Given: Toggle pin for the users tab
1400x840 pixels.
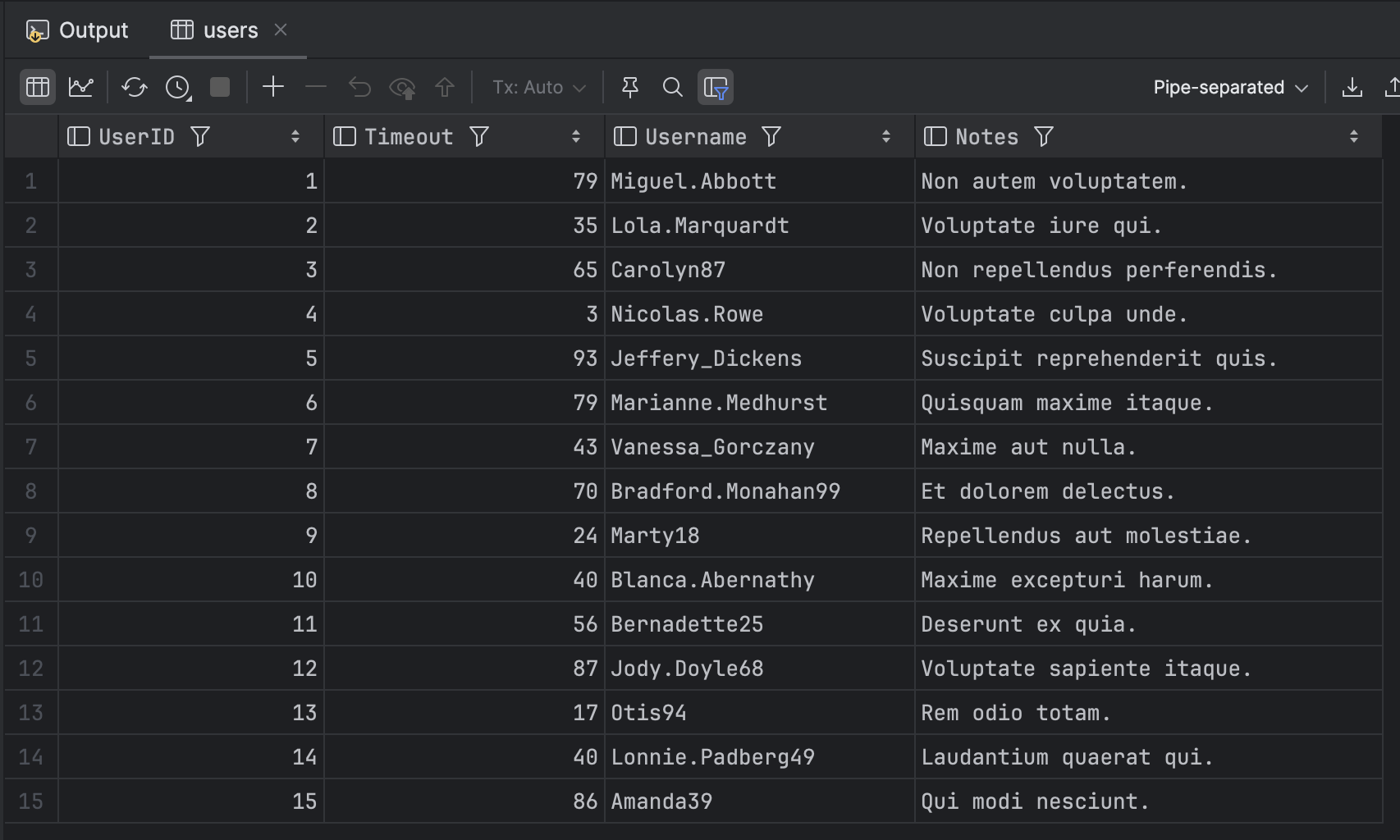Looking at the screenshot, I should [629, 87].
